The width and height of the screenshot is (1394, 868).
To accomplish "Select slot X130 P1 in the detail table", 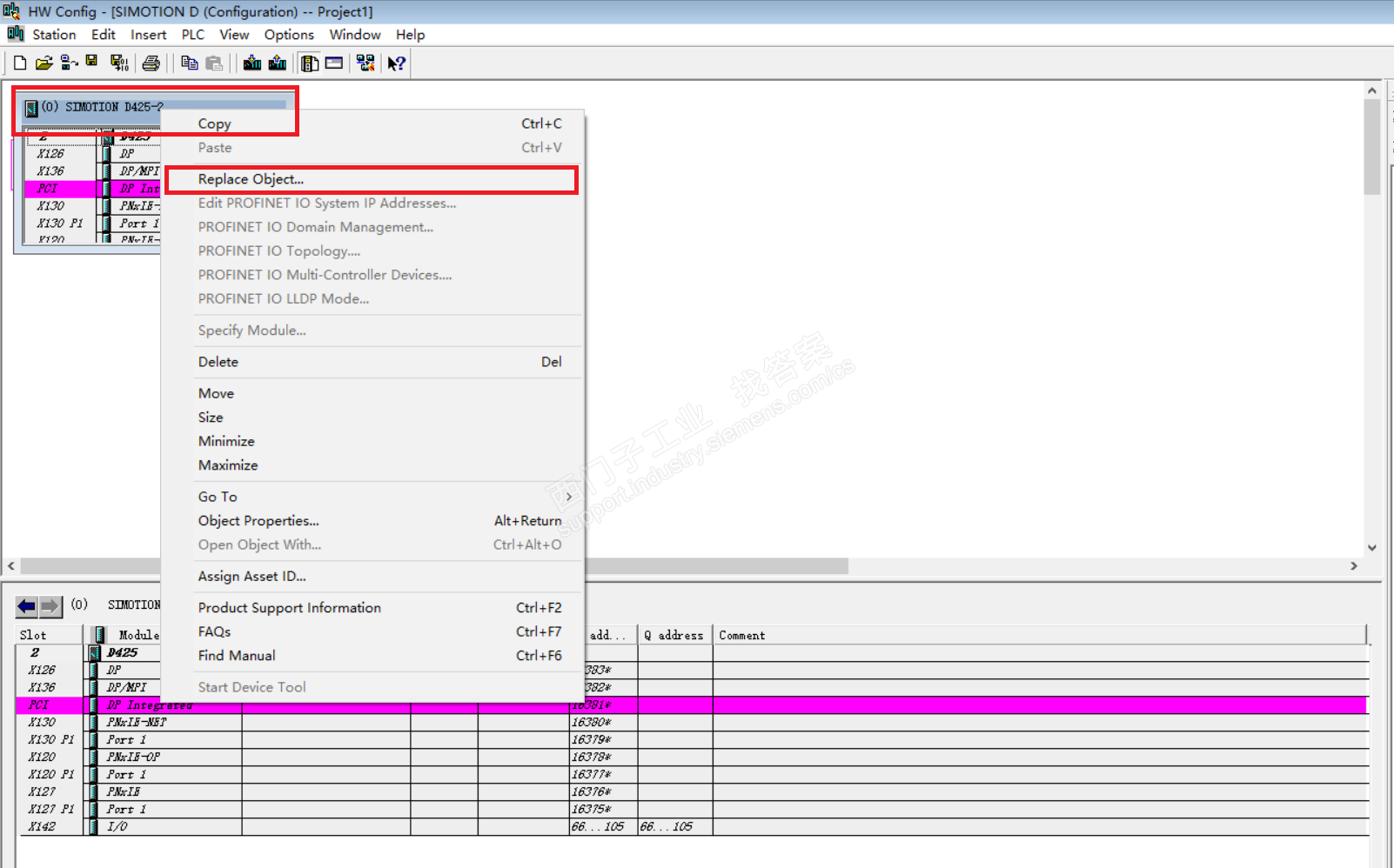I will [50, 739].
